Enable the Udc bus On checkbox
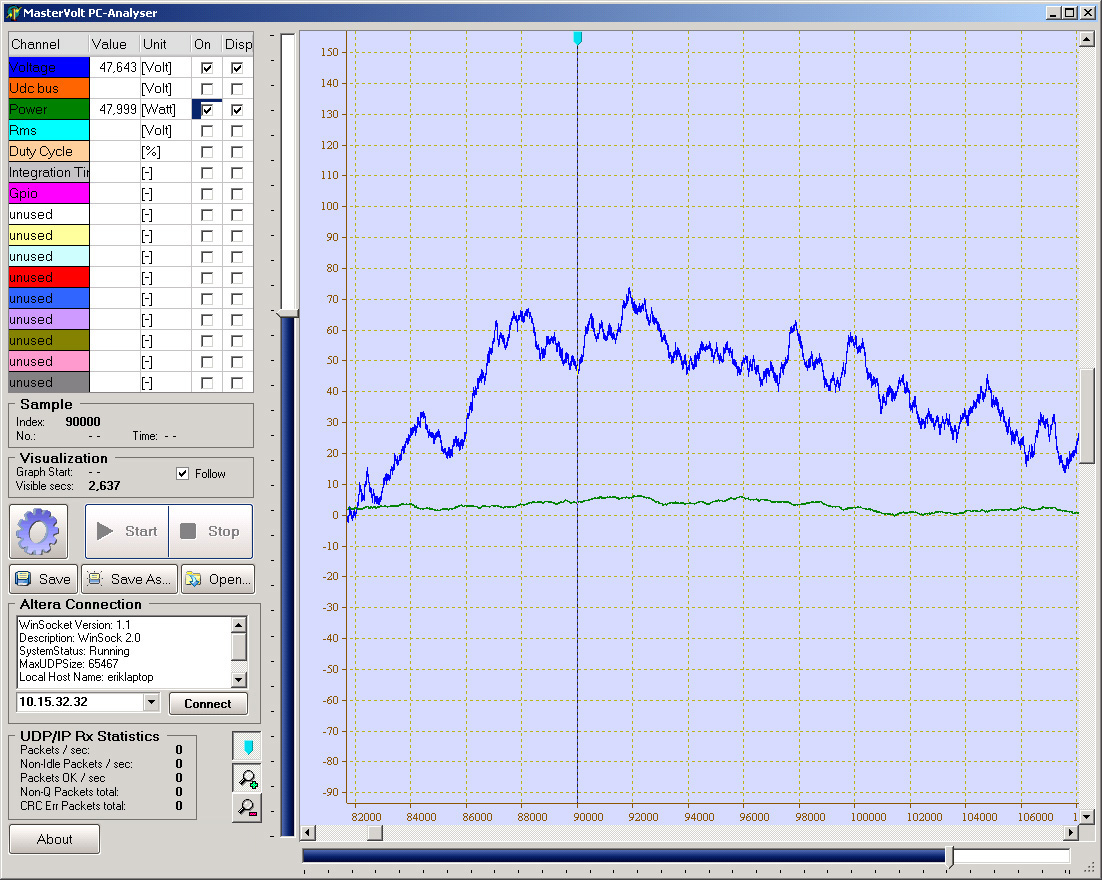Viewport: 1102px width, 880px height. (x=207, y=89)
